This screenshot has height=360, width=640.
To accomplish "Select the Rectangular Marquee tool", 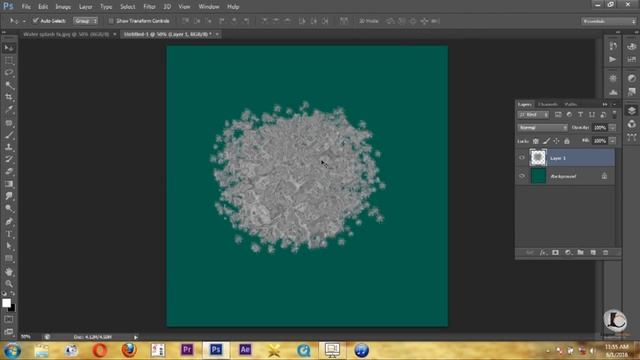I will pos(9,60).
